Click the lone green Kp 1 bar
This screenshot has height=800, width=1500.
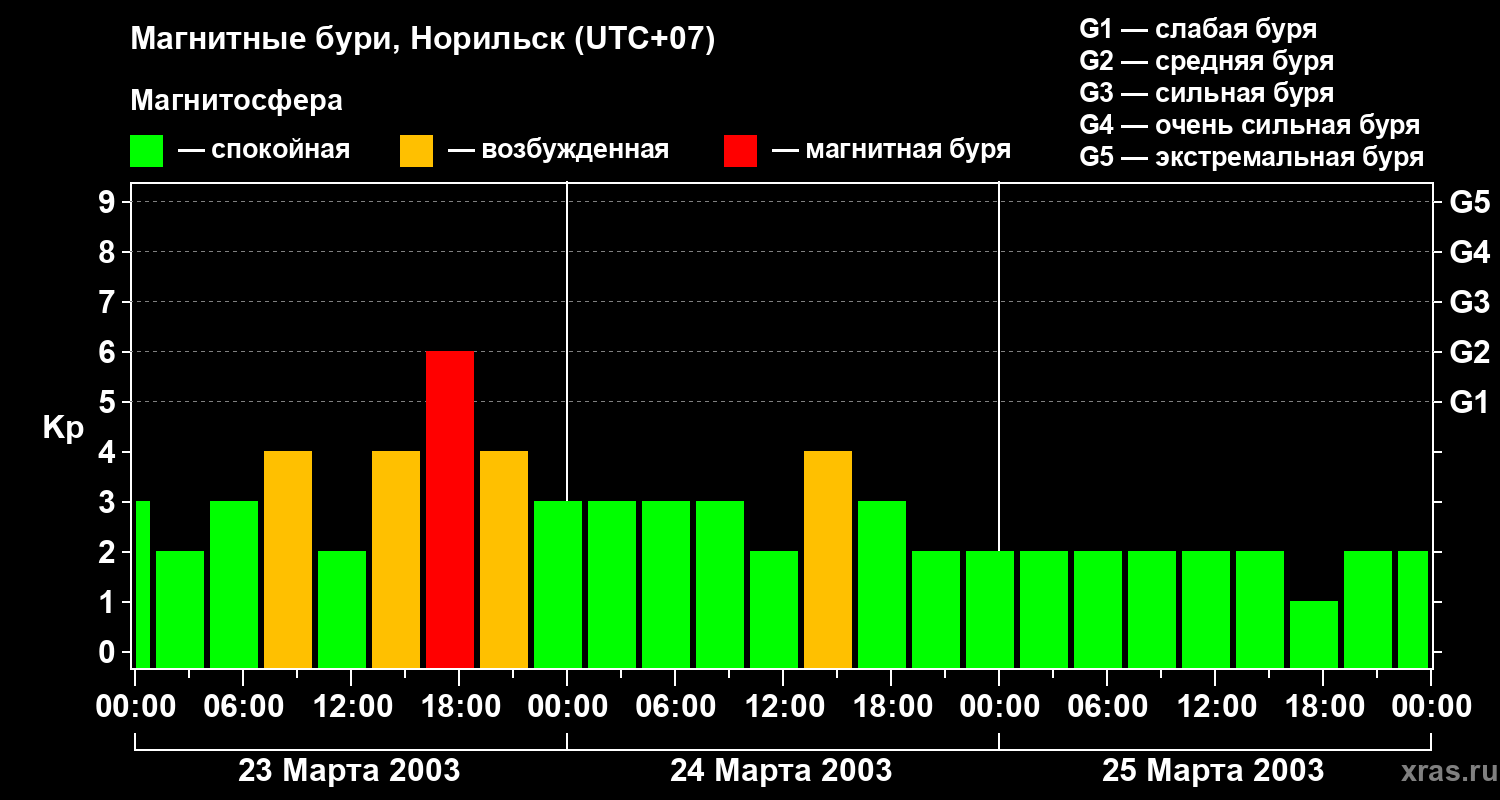(x=1314, y=635)
